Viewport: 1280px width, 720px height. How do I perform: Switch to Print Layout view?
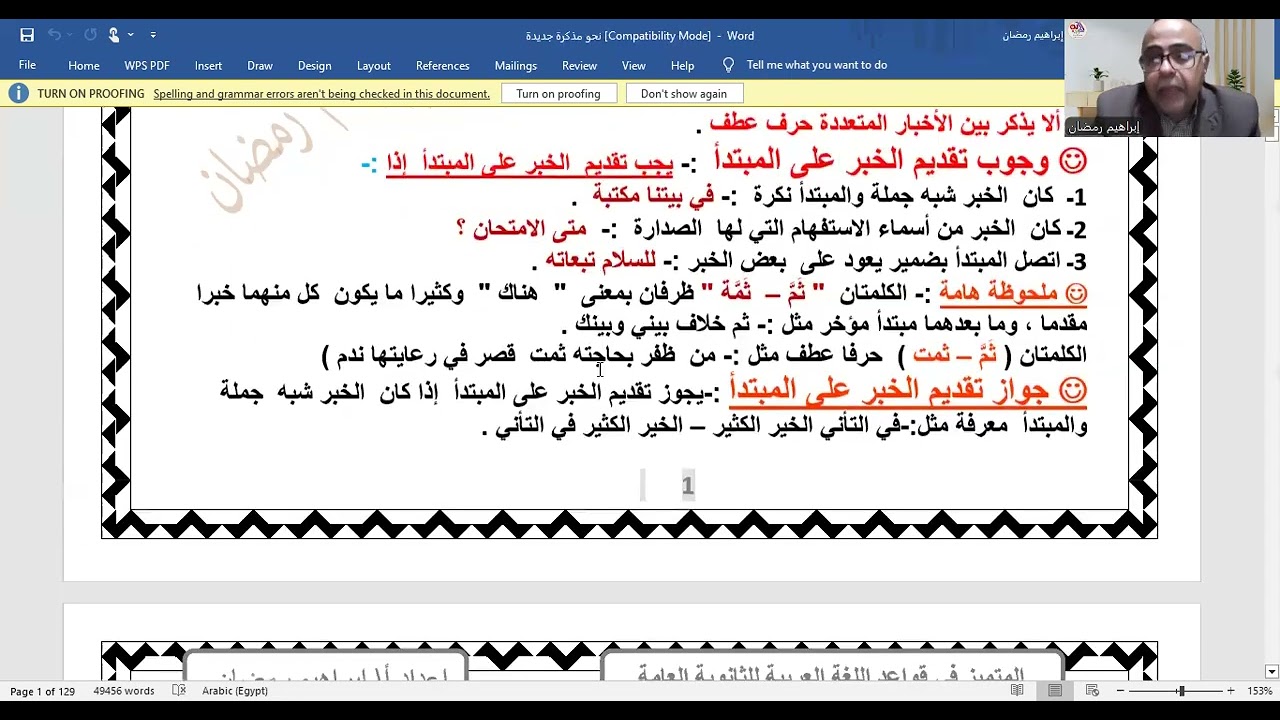[x=1055, y=691]
